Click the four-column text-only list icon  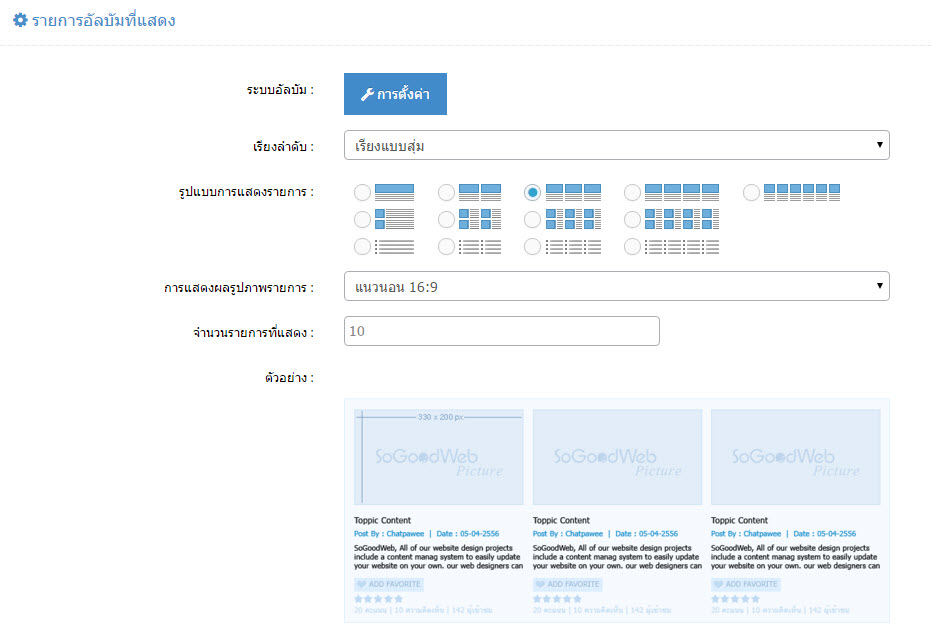[x=682, y=247]
